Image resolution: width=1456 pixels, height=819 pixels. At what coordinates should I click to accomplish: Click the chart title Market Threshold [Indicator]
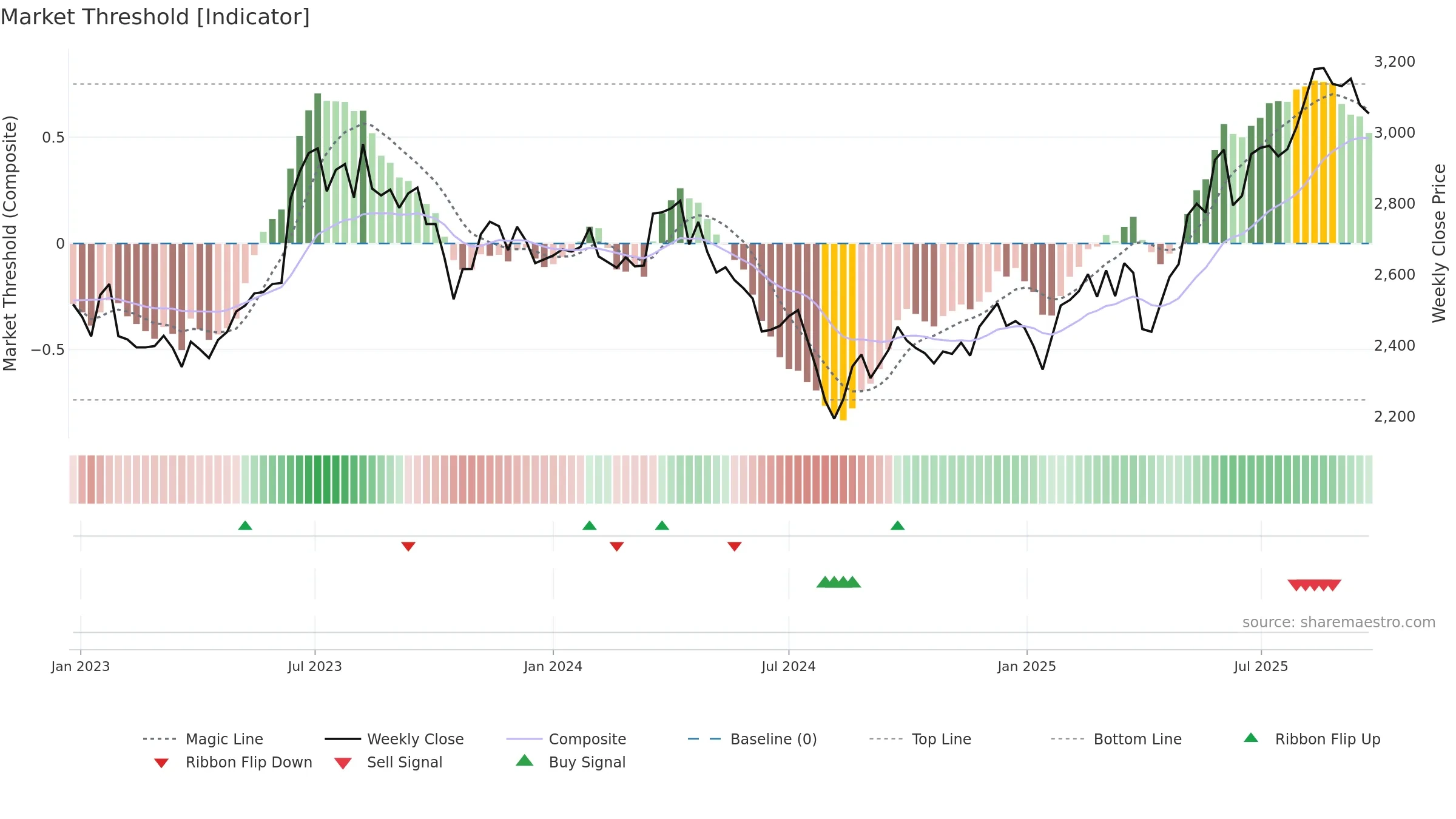155,17
